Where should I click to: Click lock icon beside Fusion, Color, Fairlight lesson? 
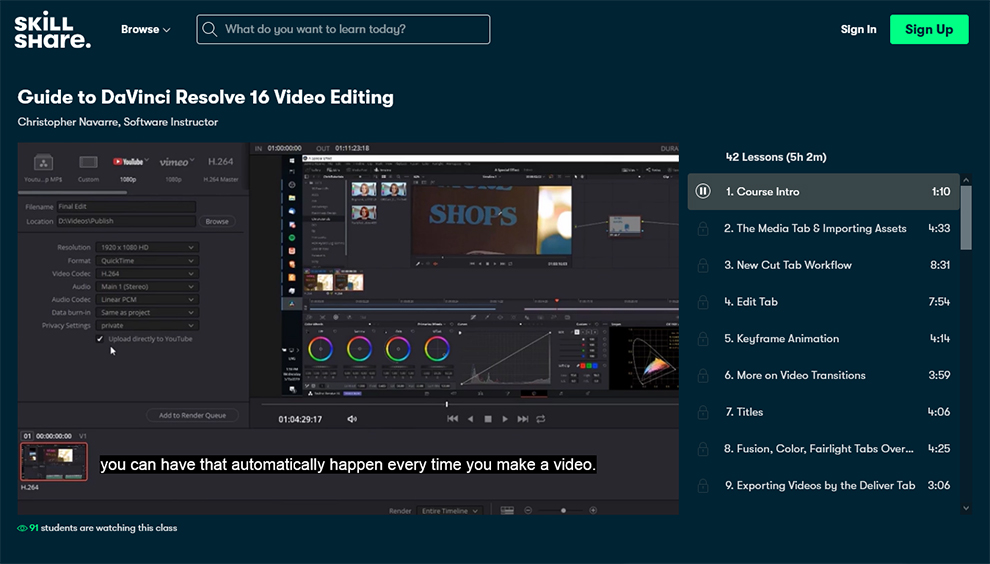tap(703, 448)
